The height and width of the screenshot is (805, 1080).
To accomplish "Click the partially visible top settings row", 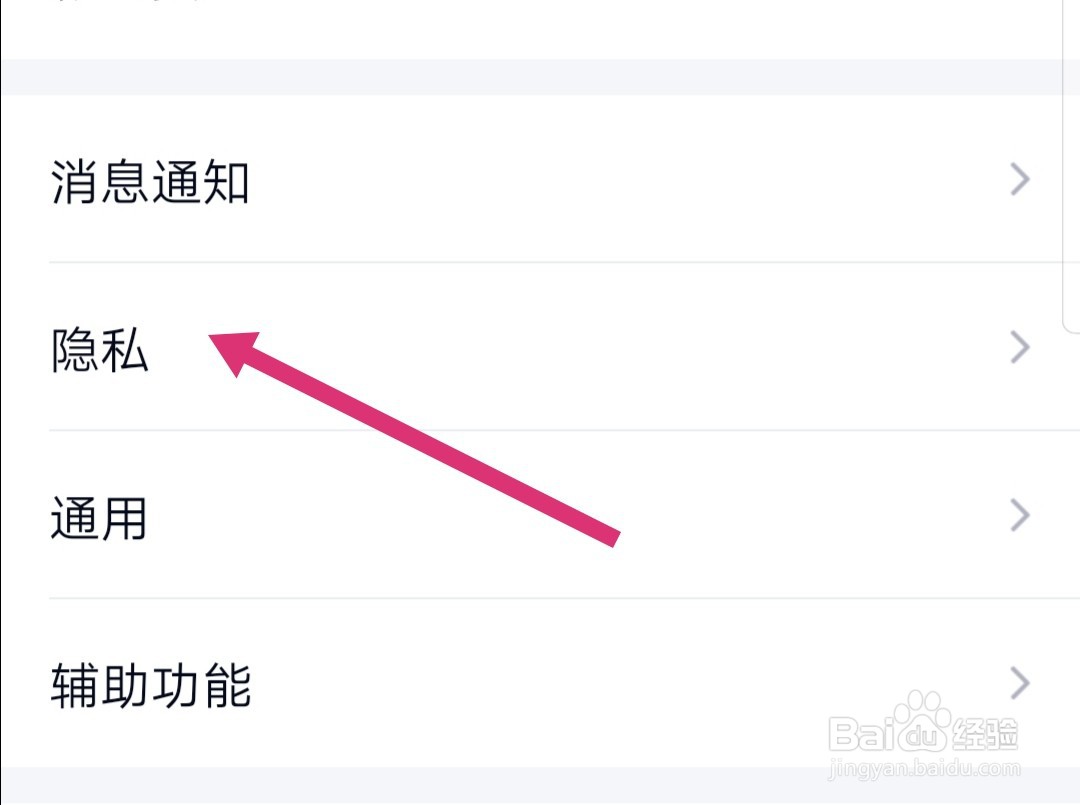I will (x=540, y=29).
